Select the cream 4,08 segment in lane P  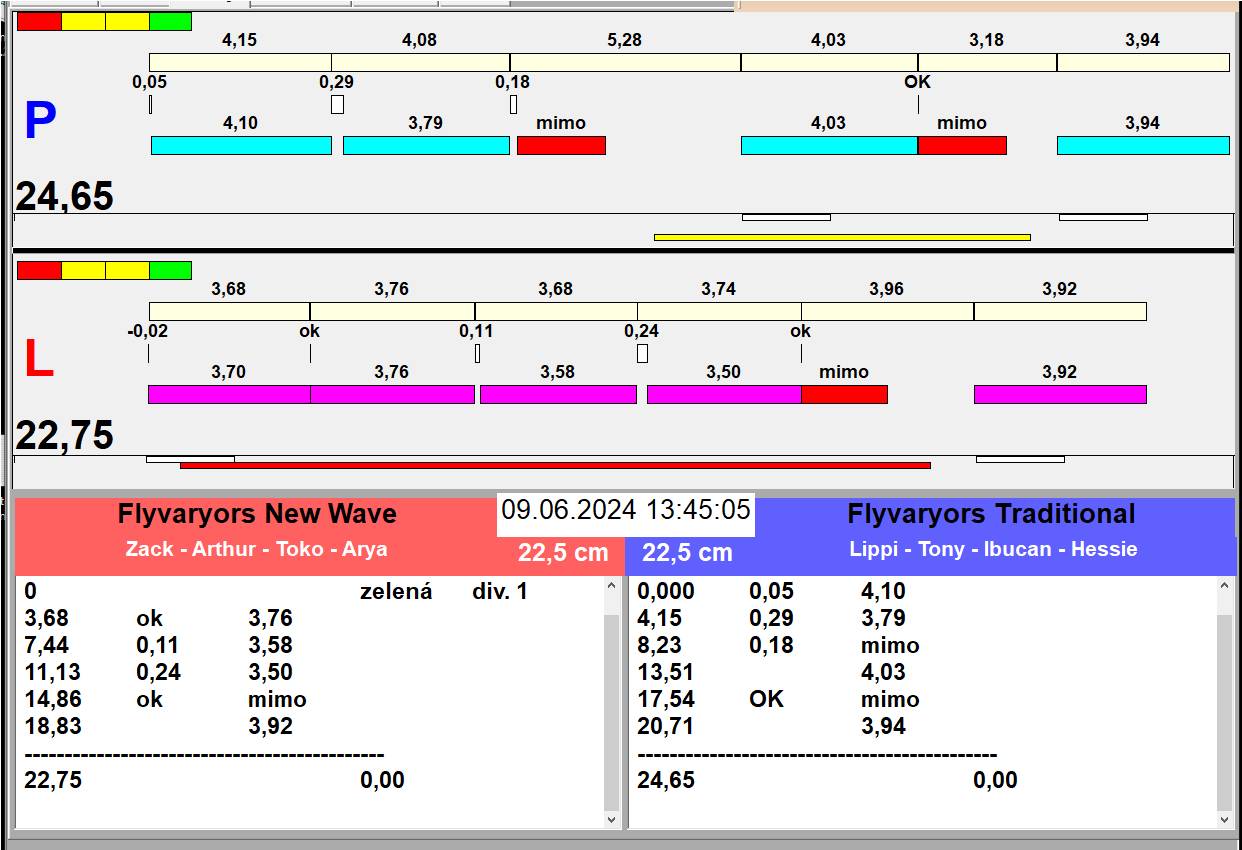pos(420,62)
